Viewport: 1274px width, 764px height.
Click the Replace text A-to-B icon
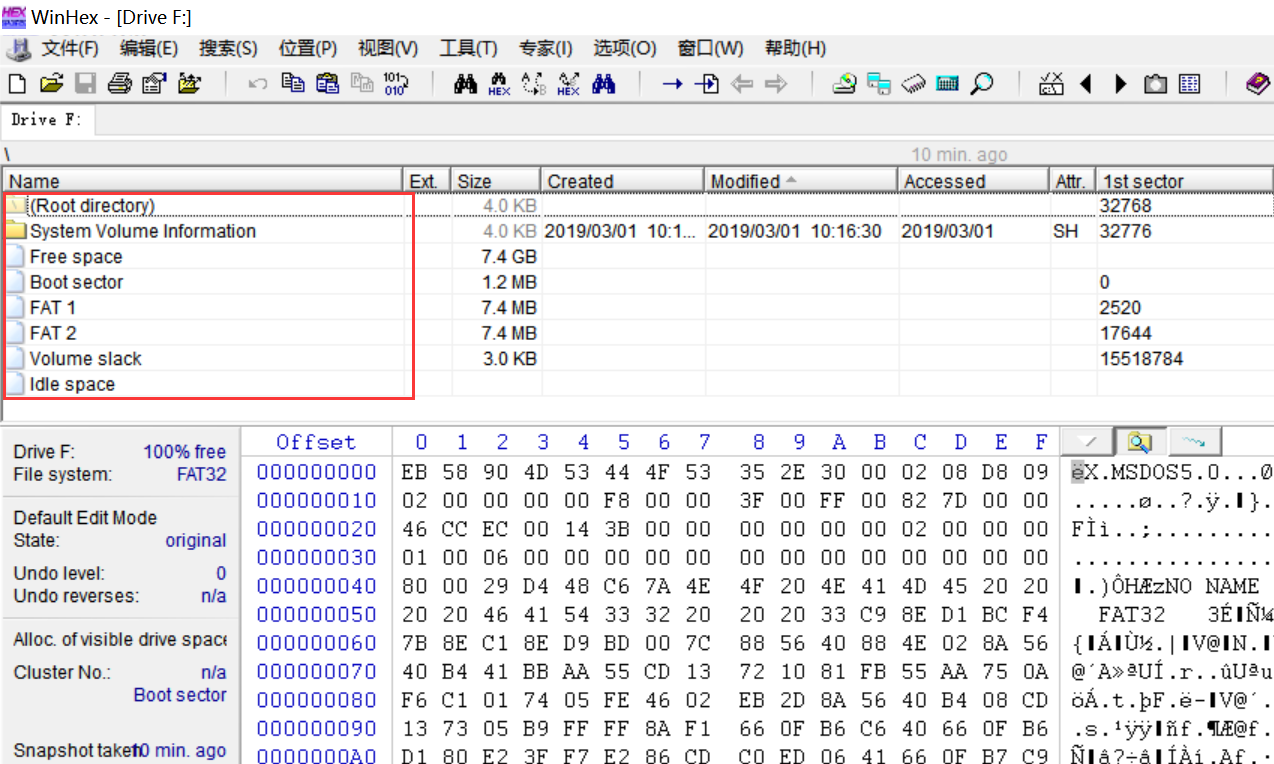click(534, 84)
